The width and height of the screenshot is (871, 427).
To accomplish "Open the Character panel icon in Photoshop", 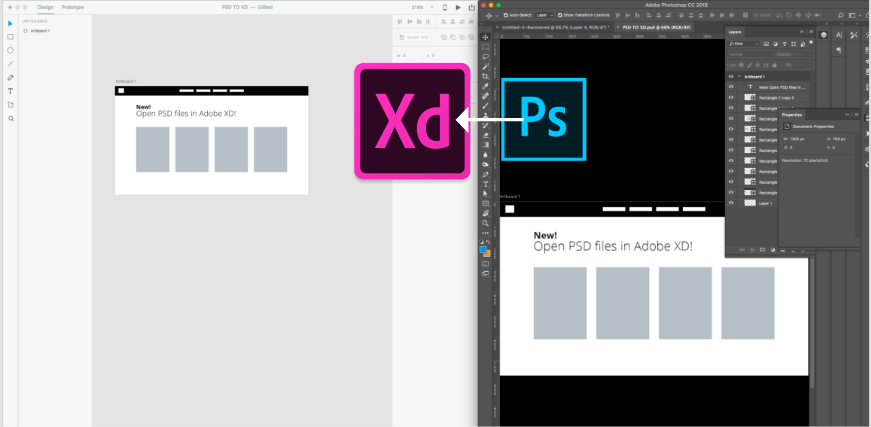I will [x=839, y=35].
